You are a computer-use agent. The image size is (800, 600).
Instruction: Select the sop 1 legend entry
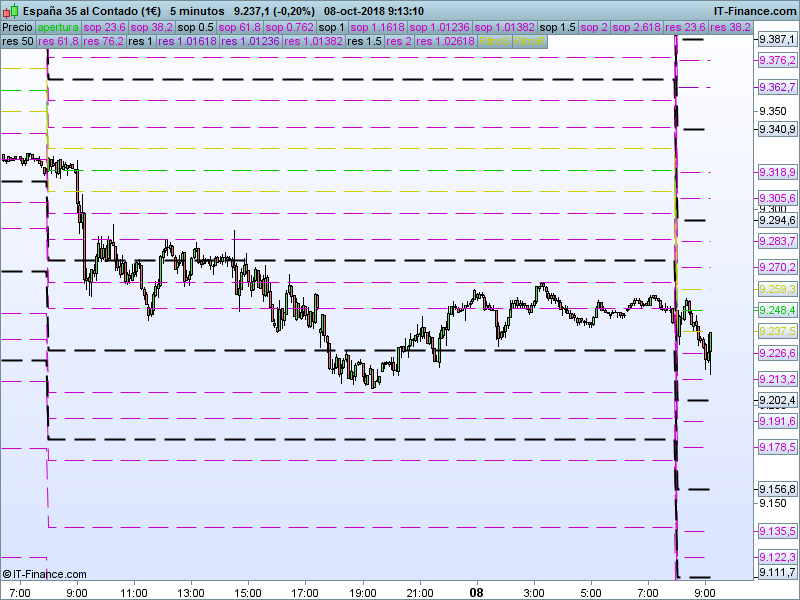[x=332, y=28]
